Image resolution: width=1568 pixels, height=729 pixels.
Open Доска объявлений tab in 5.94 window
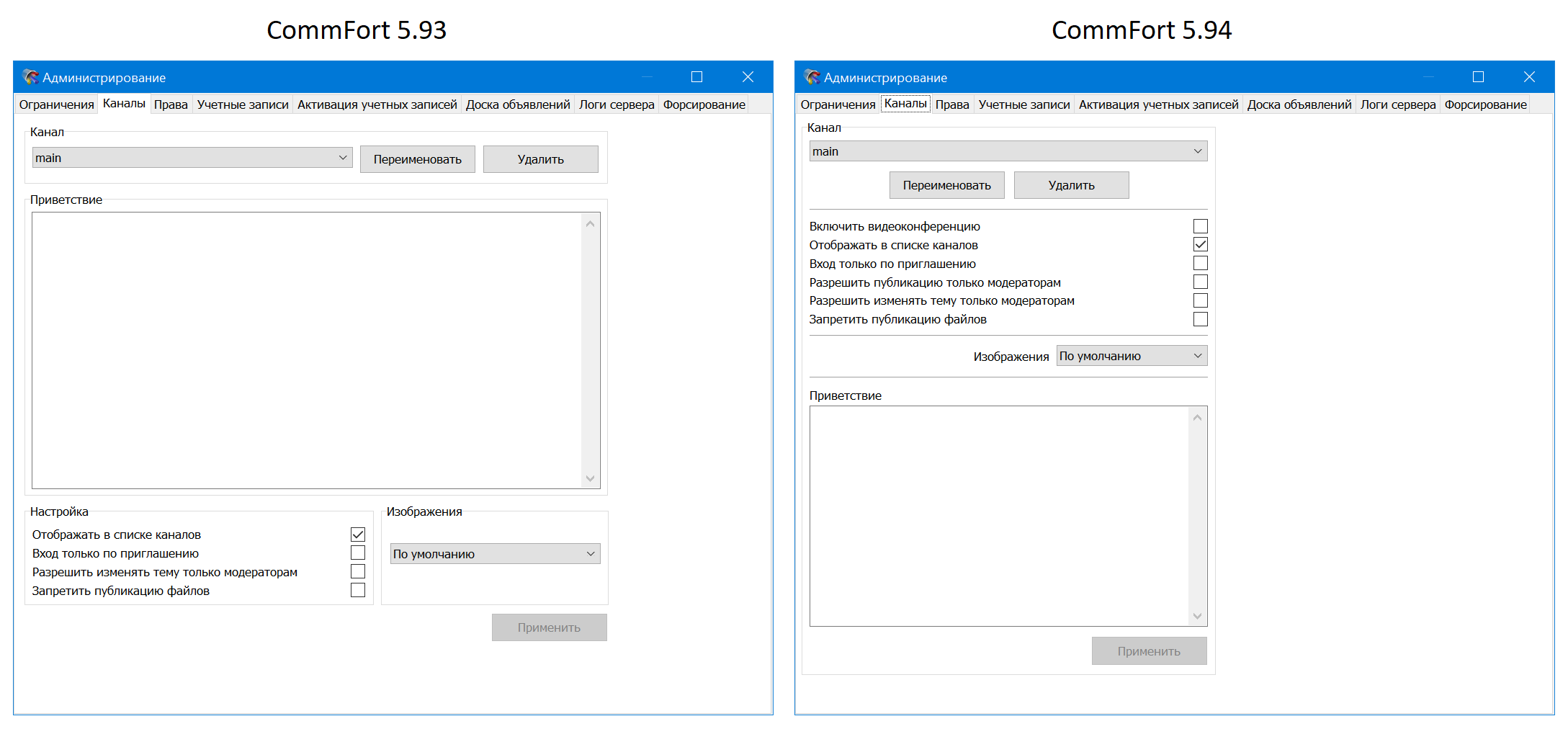[x=1299, y=104]
